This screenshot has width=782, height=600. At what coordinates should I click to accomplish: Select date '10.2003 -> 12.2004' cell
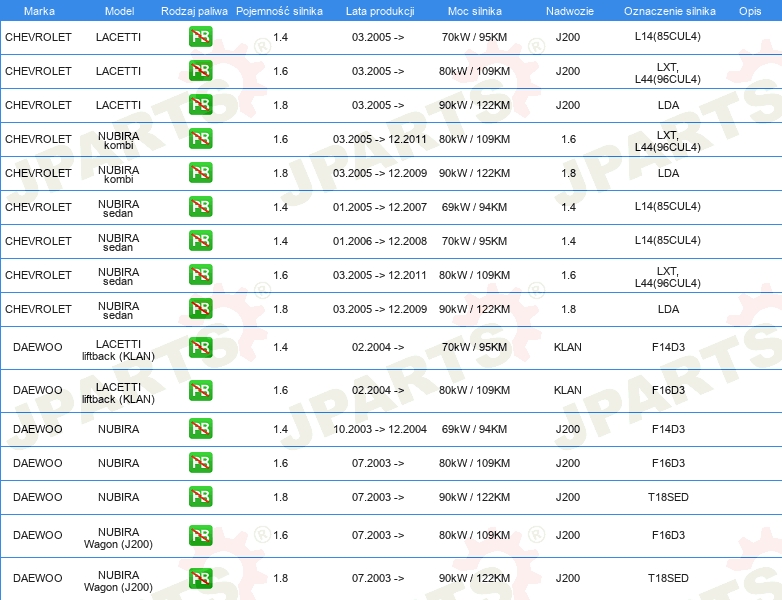[x=380, y=429]
